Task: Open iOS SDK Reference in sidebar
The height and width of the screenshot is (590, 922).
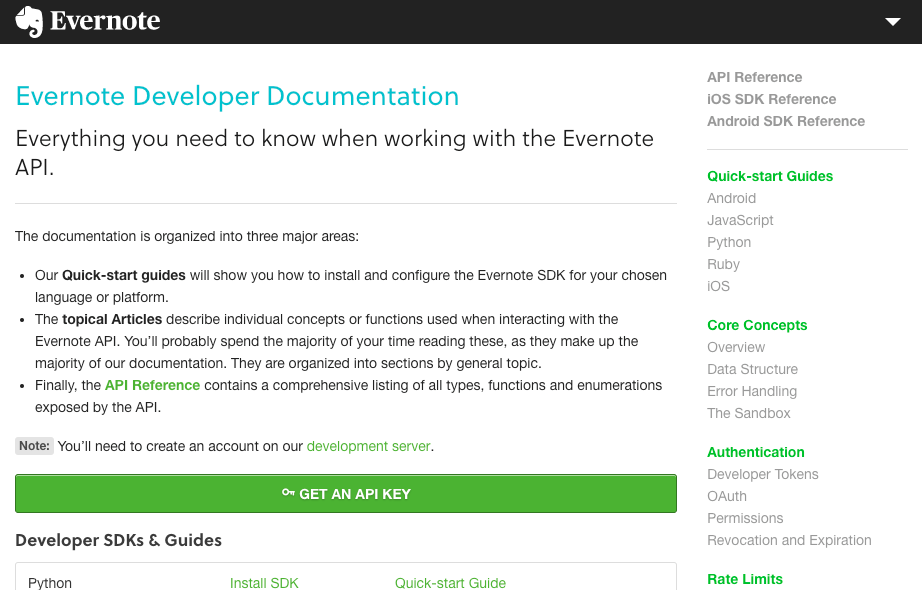Action: pyautogui.click(x=771, y=99)
